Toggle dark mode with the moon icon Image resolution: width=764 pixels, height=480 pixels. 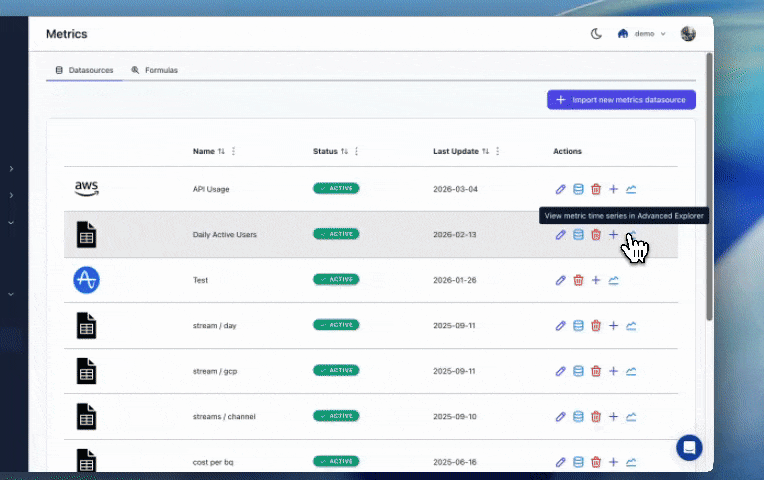pos(596,34)
